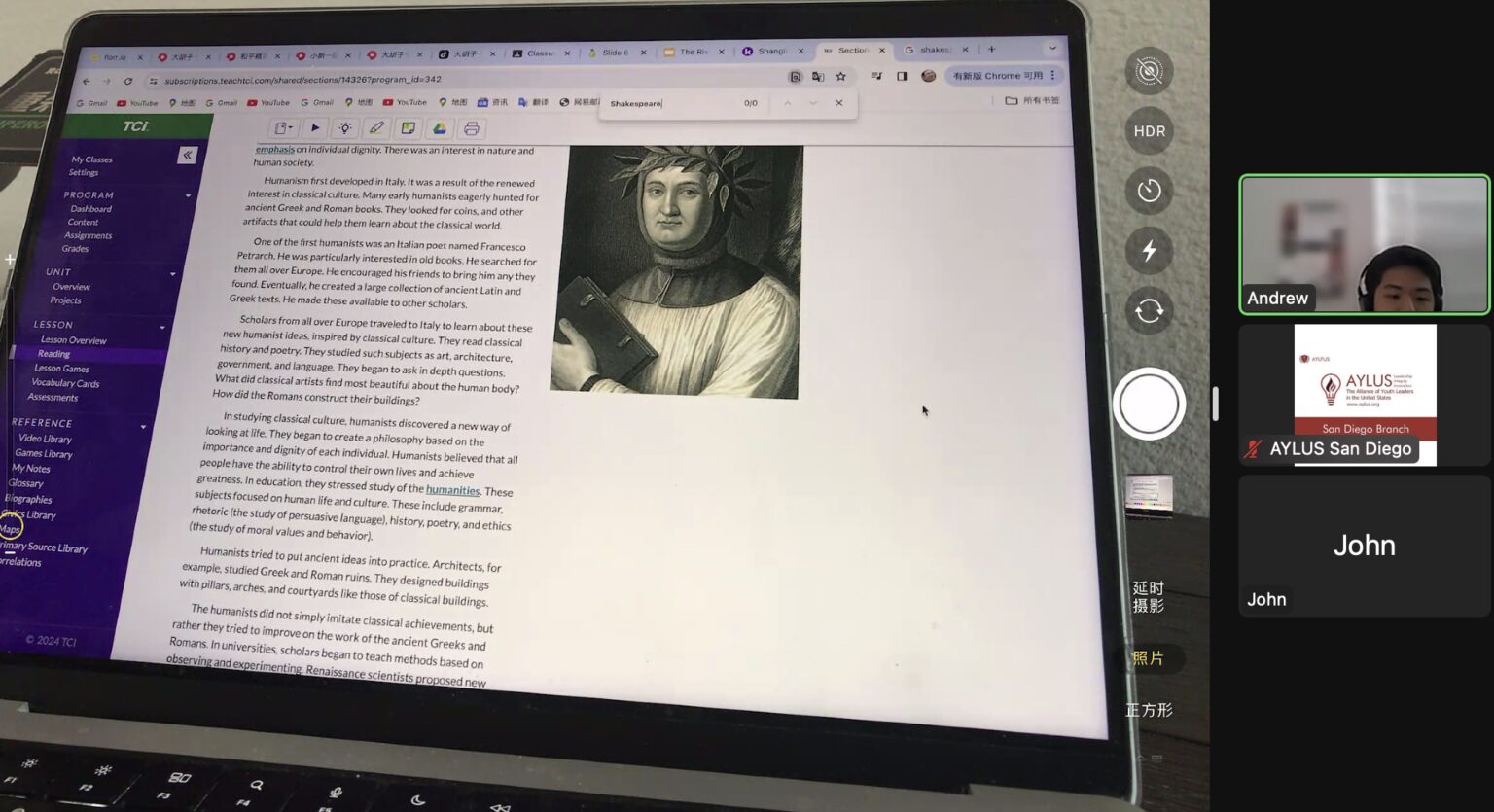Bookmark this page with the star icon
The image size is (1494, 812).
pyautogui.click(x=840, y=76)
